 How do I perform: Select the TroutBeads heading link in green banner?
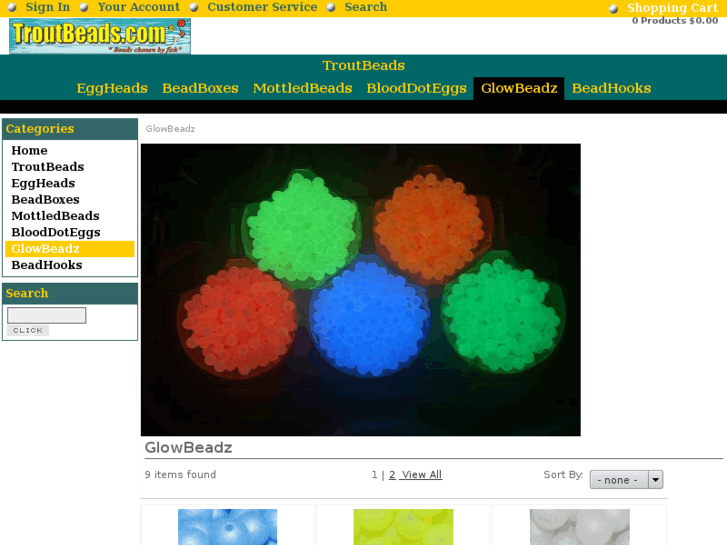coord(364,65)
